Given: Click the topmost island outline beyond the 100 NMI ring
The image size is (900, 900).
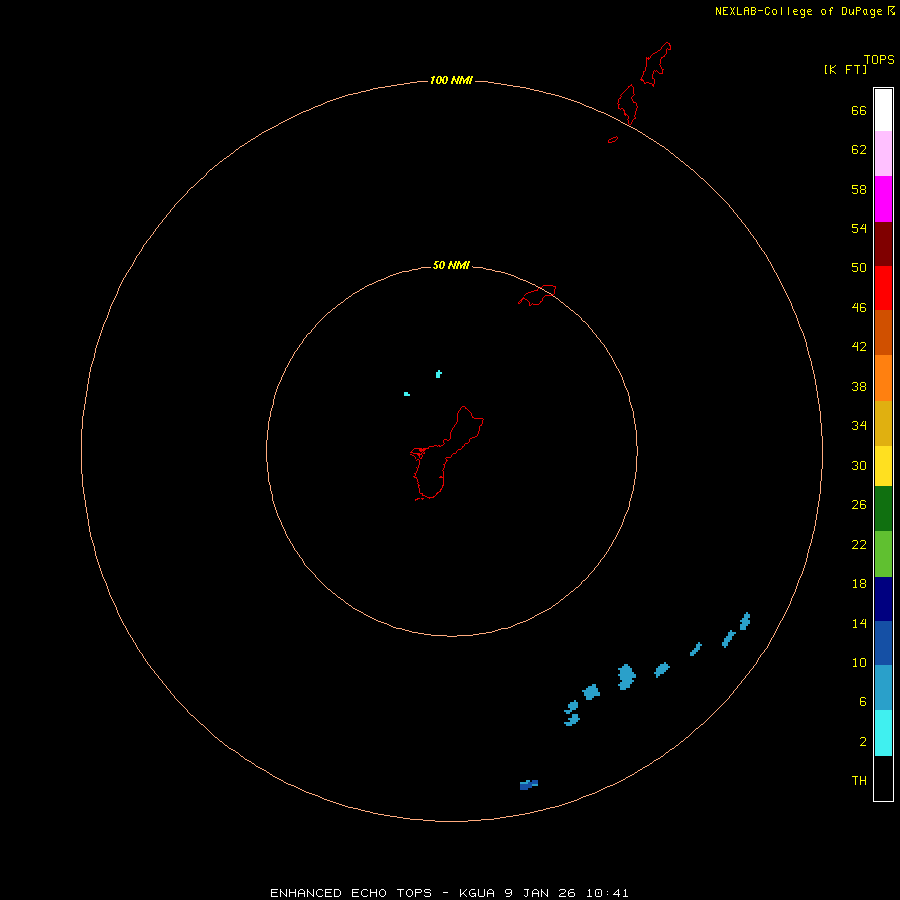Looking at the screenshot, I should 656,64.
